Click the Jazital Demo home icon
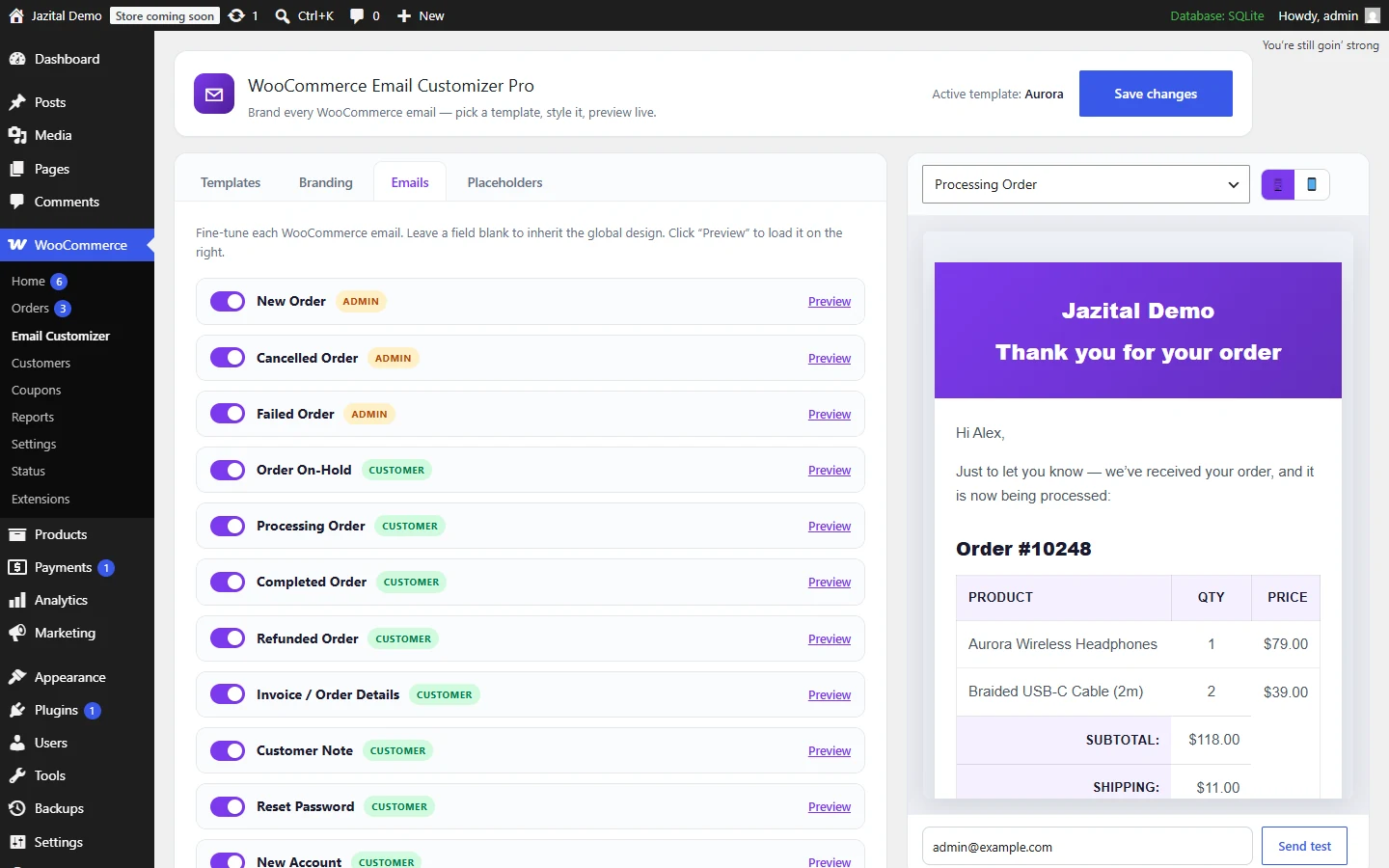Viewport: 1389px width, 868px height. click(x=16, y=15)
